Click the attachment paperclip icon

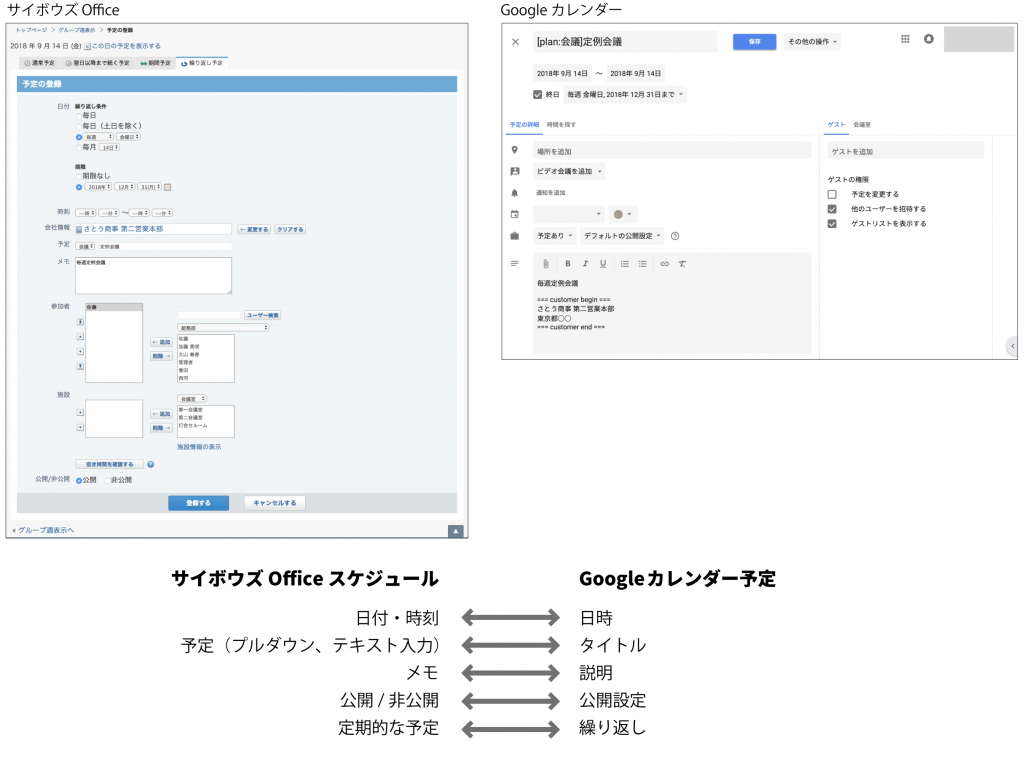546,264
